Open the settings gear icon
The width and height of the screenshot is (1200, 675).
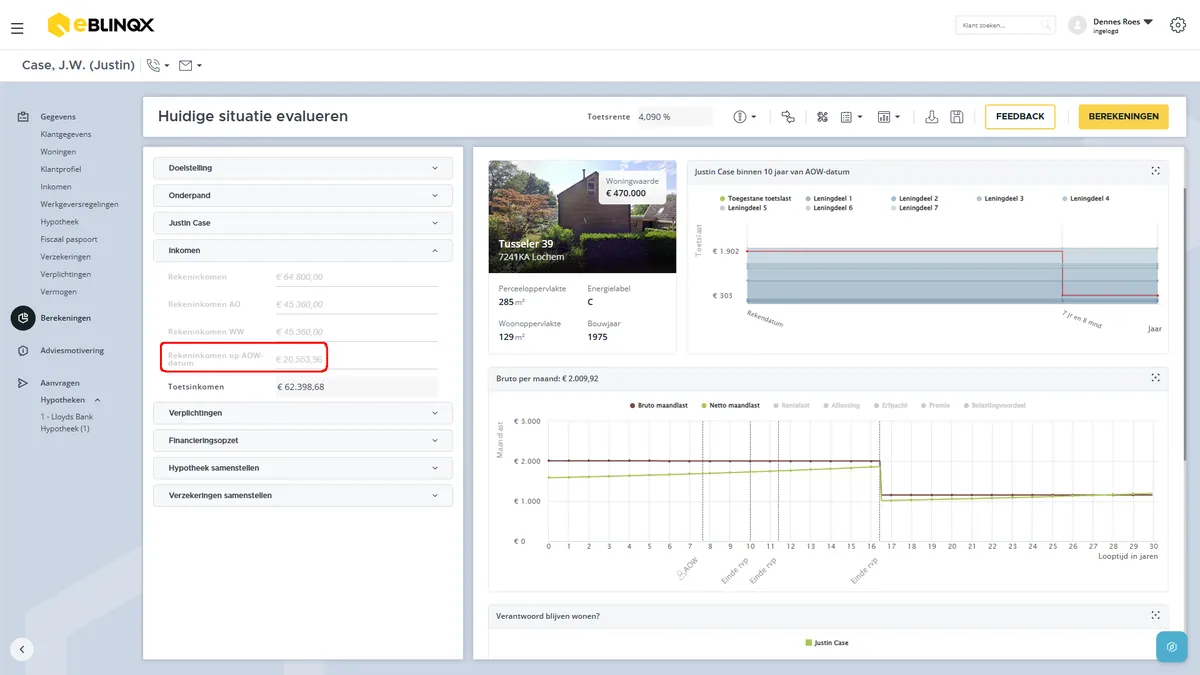(1176, 25)
